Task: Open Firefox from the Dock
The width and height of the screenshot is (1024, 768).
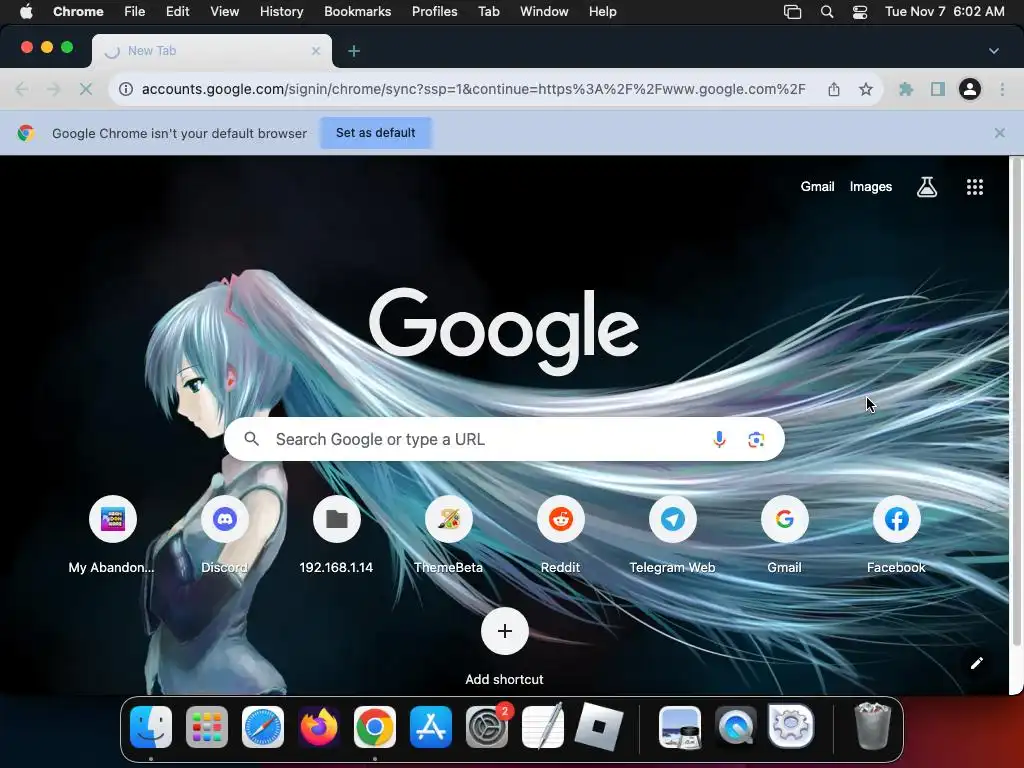Action: 319,727
